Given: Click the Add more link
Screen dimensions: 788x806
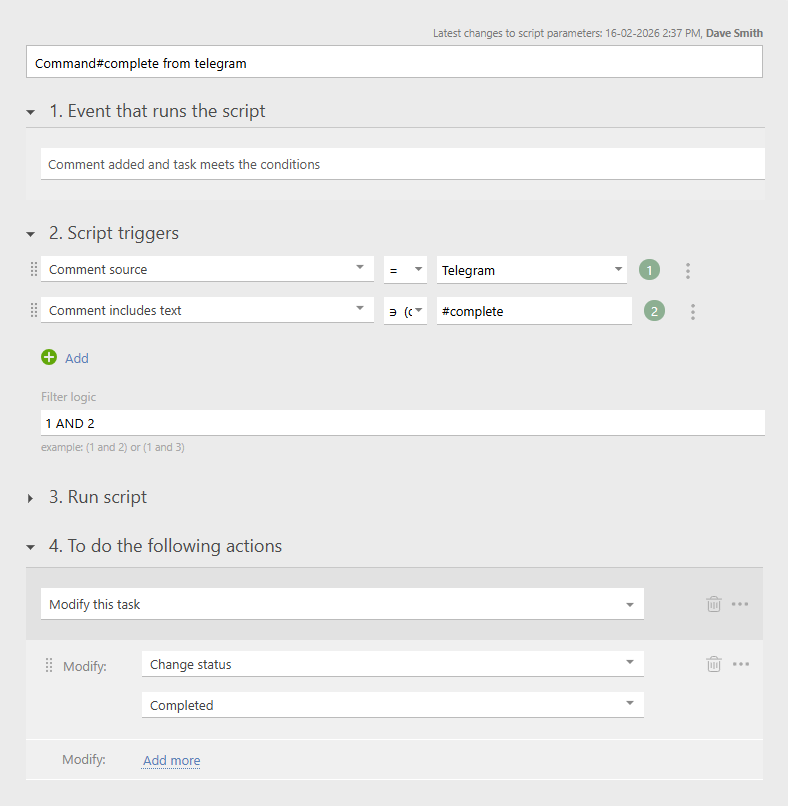Looking at the screenshot, I should (171, 761).
